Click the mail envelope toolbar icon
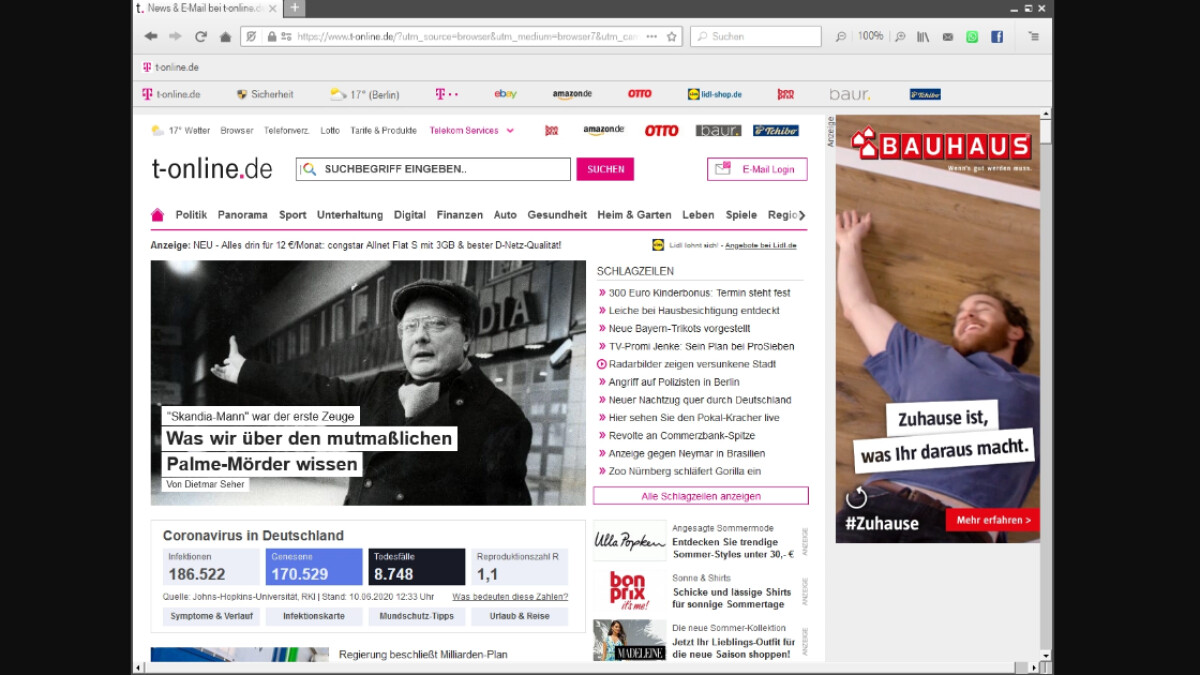The image size is (1200, 675). [x=947, y=37]
